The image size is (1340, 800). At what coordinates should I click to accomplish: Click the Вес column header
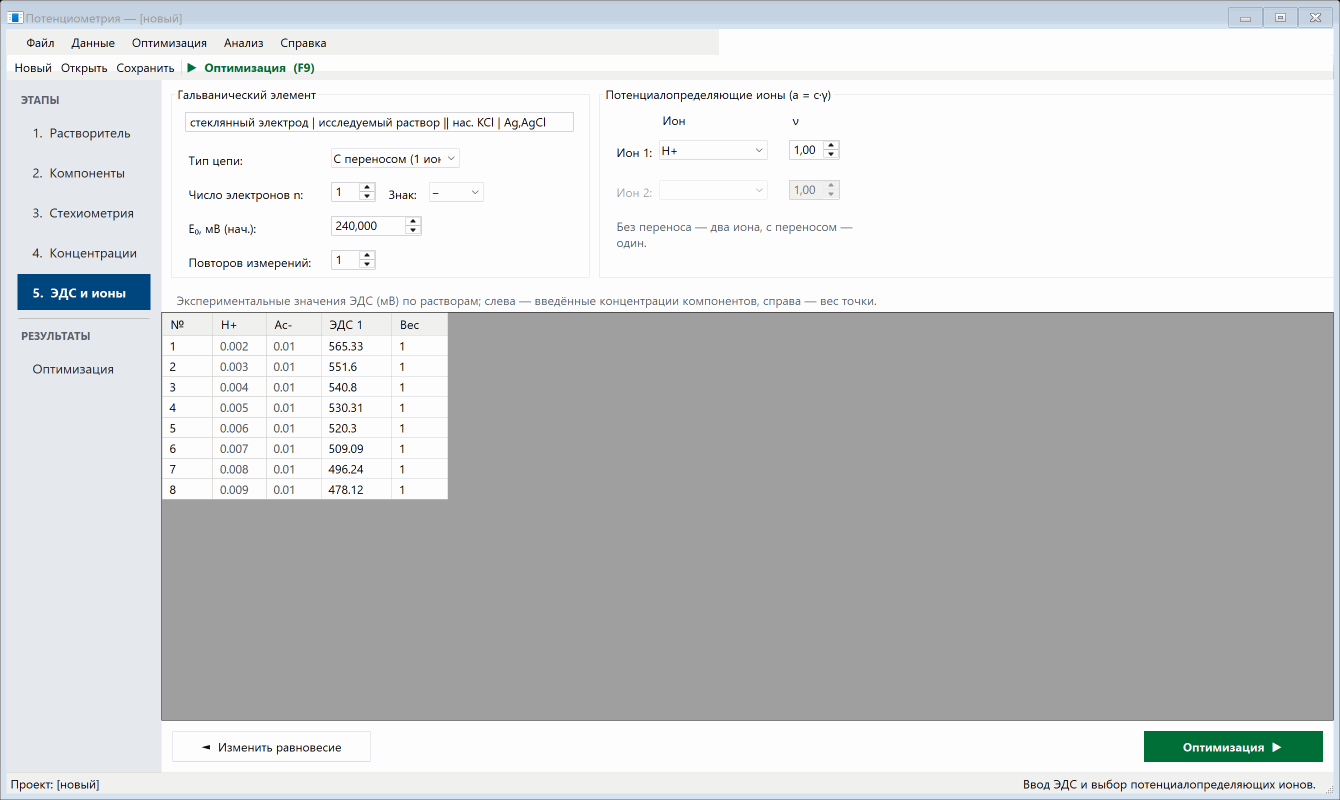419,325
